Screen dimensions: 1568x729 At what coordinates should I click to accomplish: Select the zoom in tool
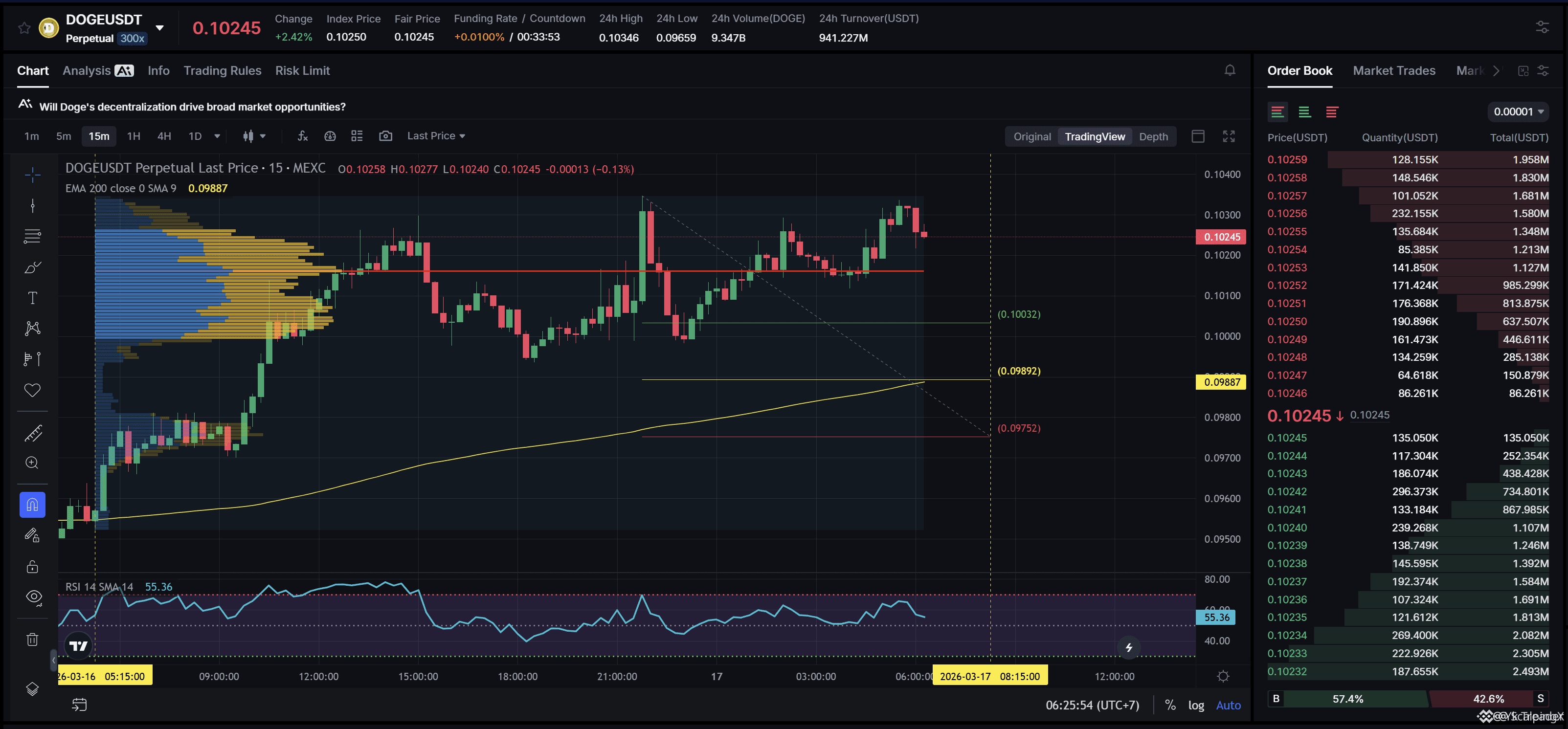coord(32,463)
